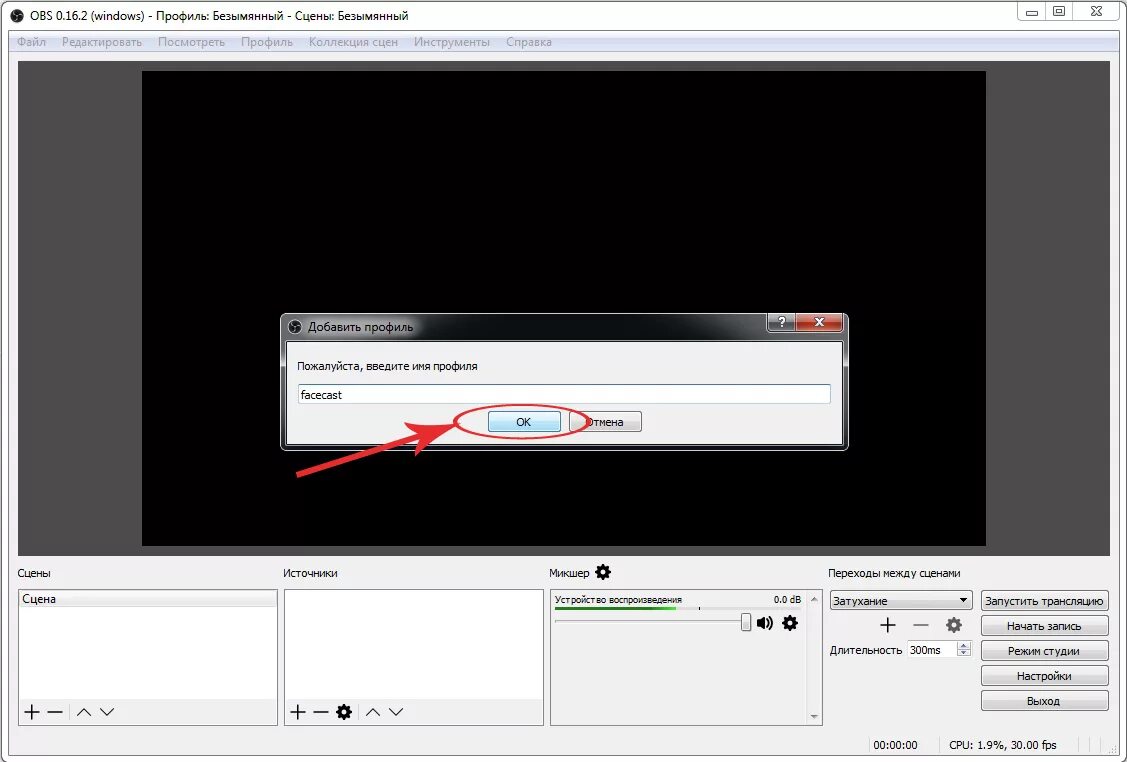1127x762 pixels.
Task: Remove source using minus icon in Источники
Action: point(321,712)
